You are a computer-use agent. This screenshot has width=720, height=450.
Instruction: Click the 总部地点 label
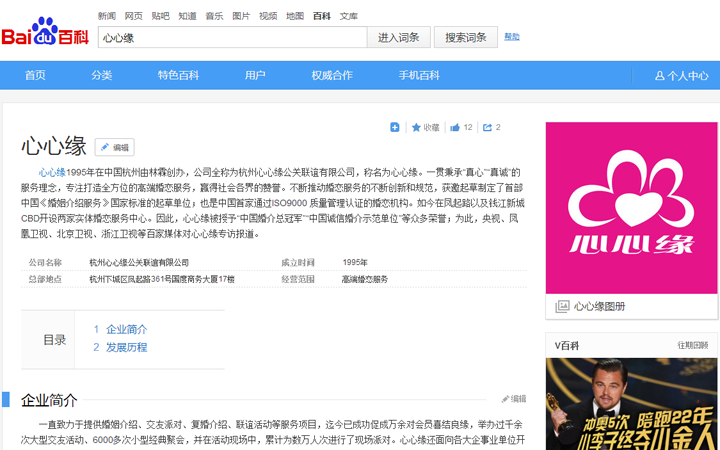45,279
